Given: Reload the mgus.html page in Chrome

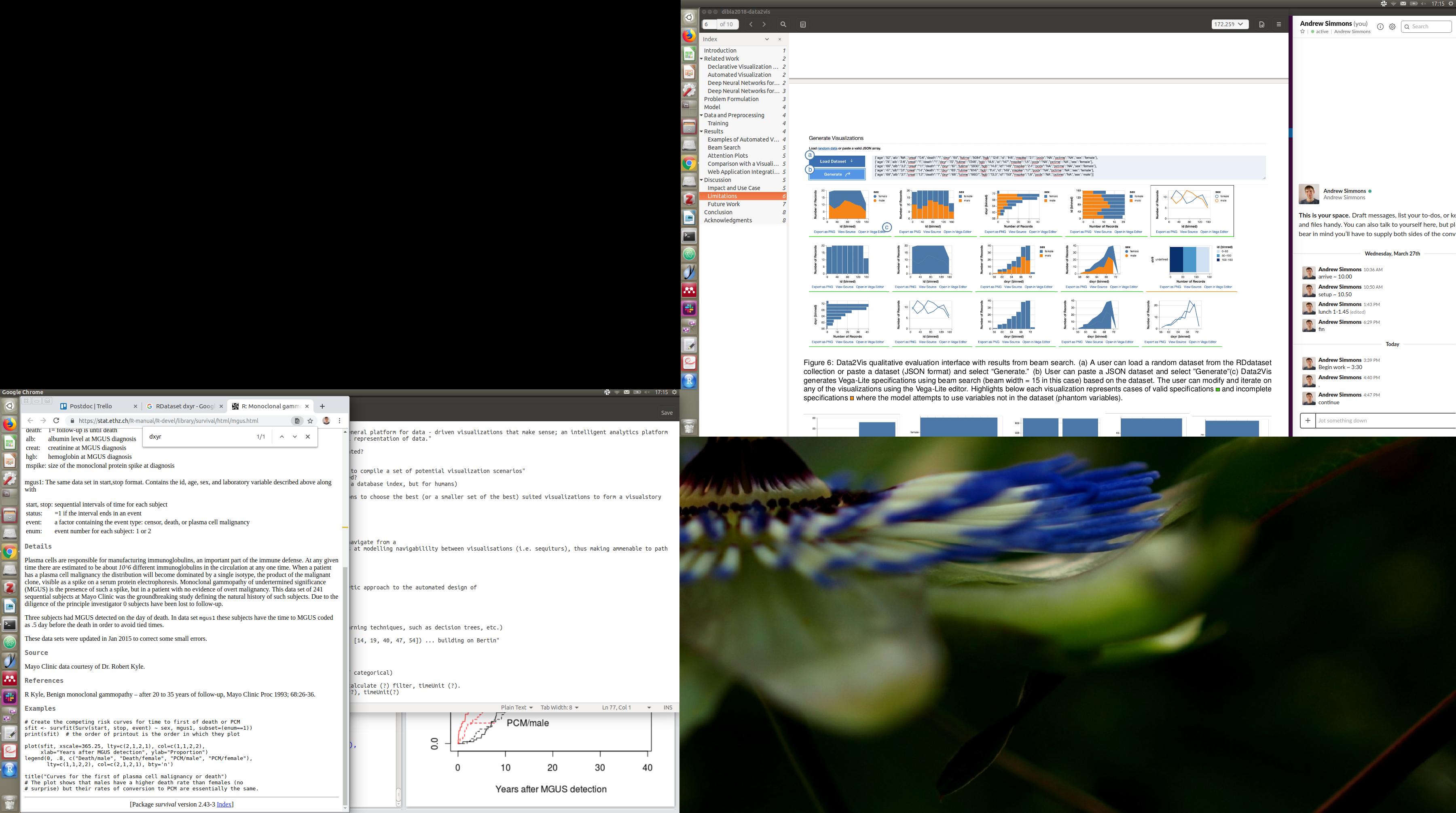Looking at the screenshot, I should (56, 421).
